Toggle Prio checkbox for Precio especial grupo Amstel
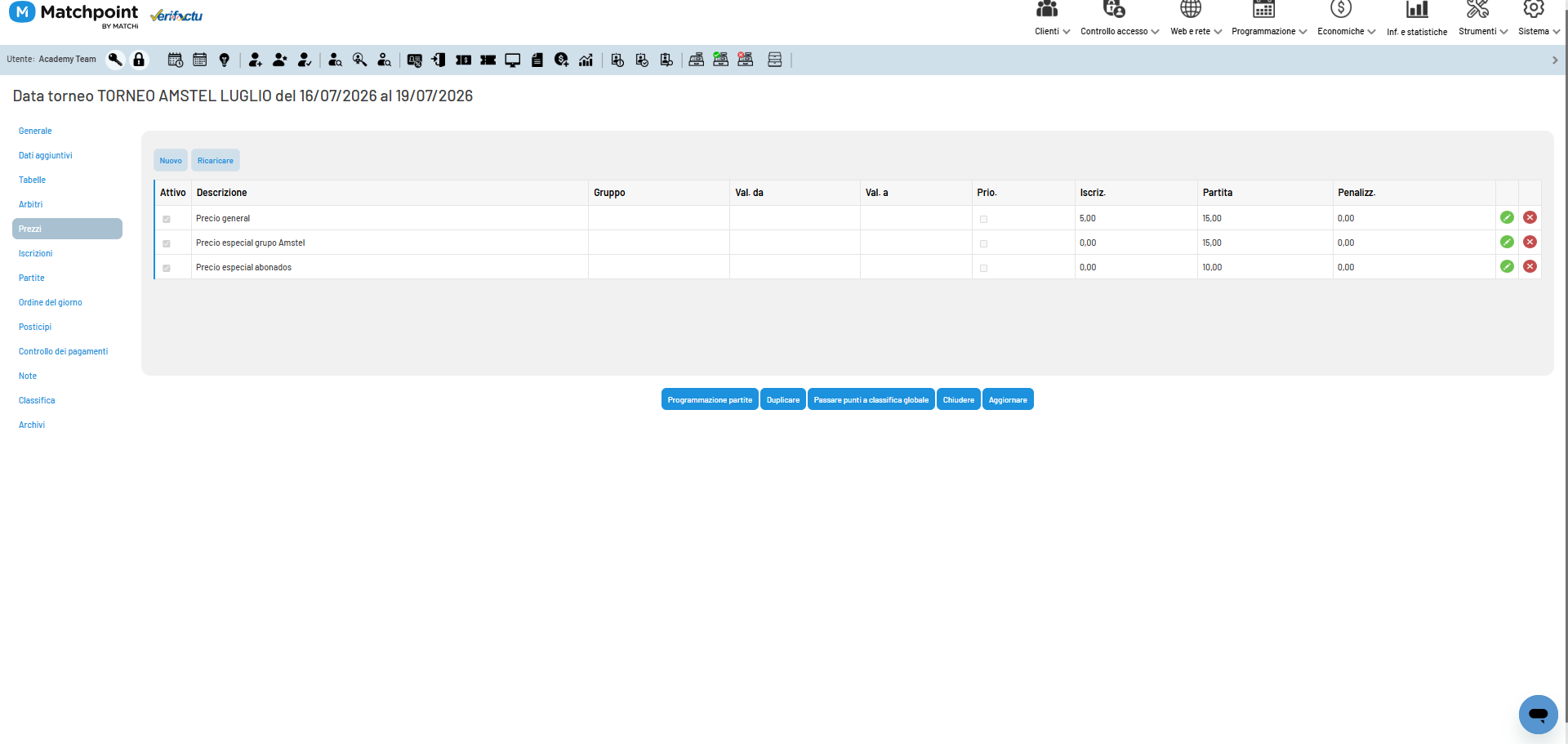 pyautogui.click(x=983, y=243)
